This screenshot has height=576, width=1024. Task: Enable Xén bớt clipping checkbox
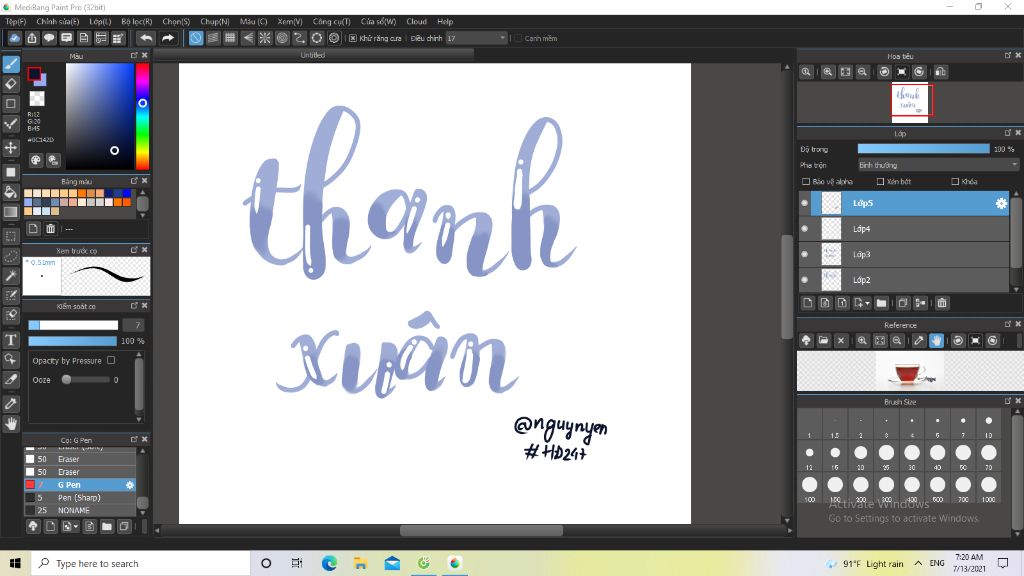(x=880, y=182)
